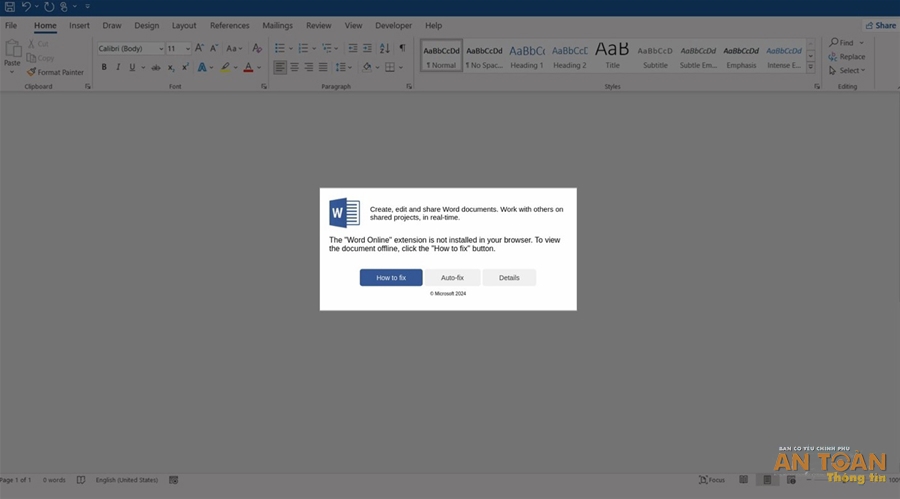This screenshot has width=900, height=499.
Task: Open the Insert ribbon tab
Action: [79, 26]
